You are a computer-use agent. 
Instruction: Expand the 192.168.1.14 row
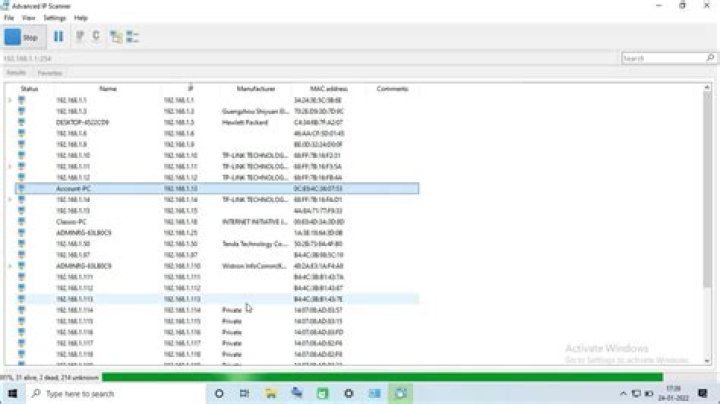coord(10,199)
